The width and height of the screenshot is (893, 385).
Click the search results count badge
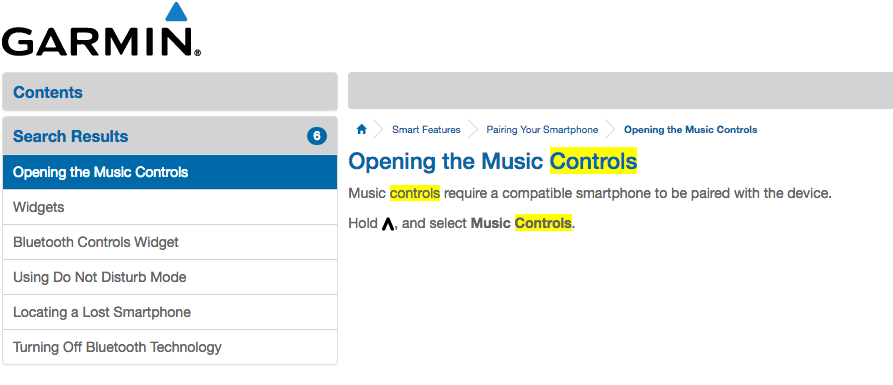coord(317,136)
